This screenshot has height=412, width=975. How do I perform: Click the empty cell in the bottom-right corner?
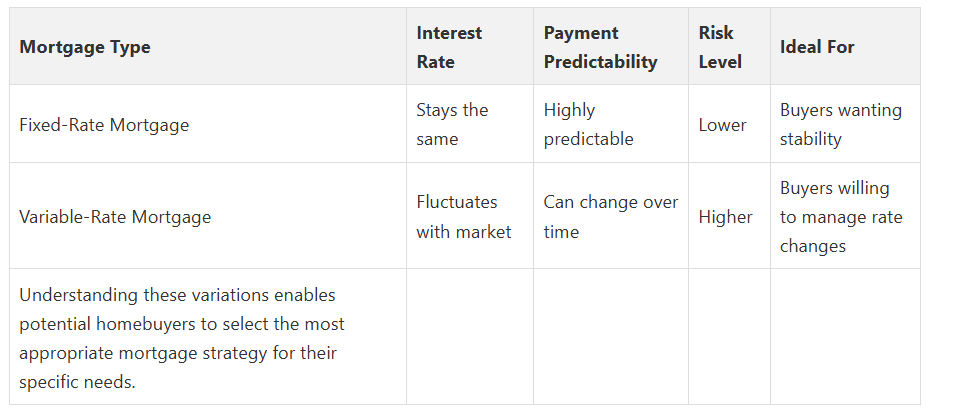click(845, 337)
